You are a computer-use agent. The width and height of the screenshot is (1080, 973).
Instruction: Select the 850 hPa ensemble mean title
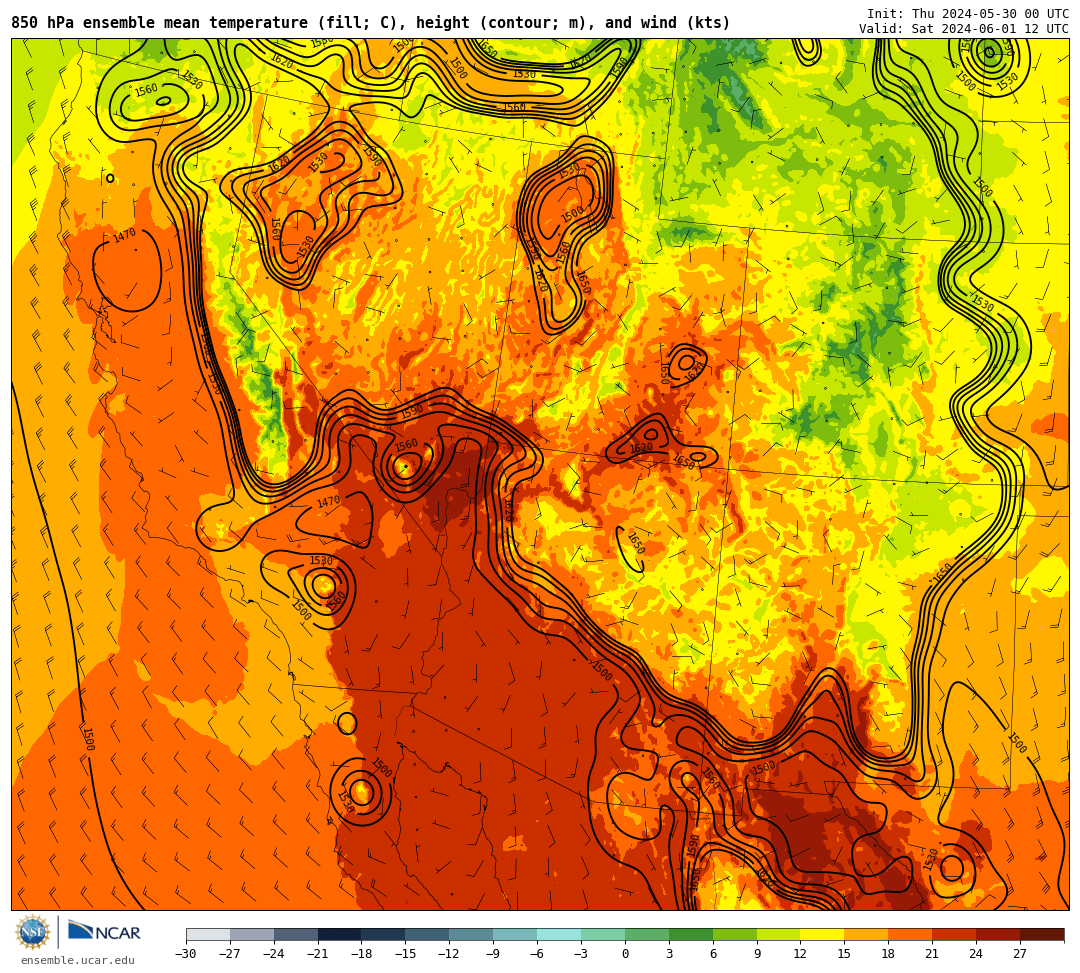(x=371, y=23)
